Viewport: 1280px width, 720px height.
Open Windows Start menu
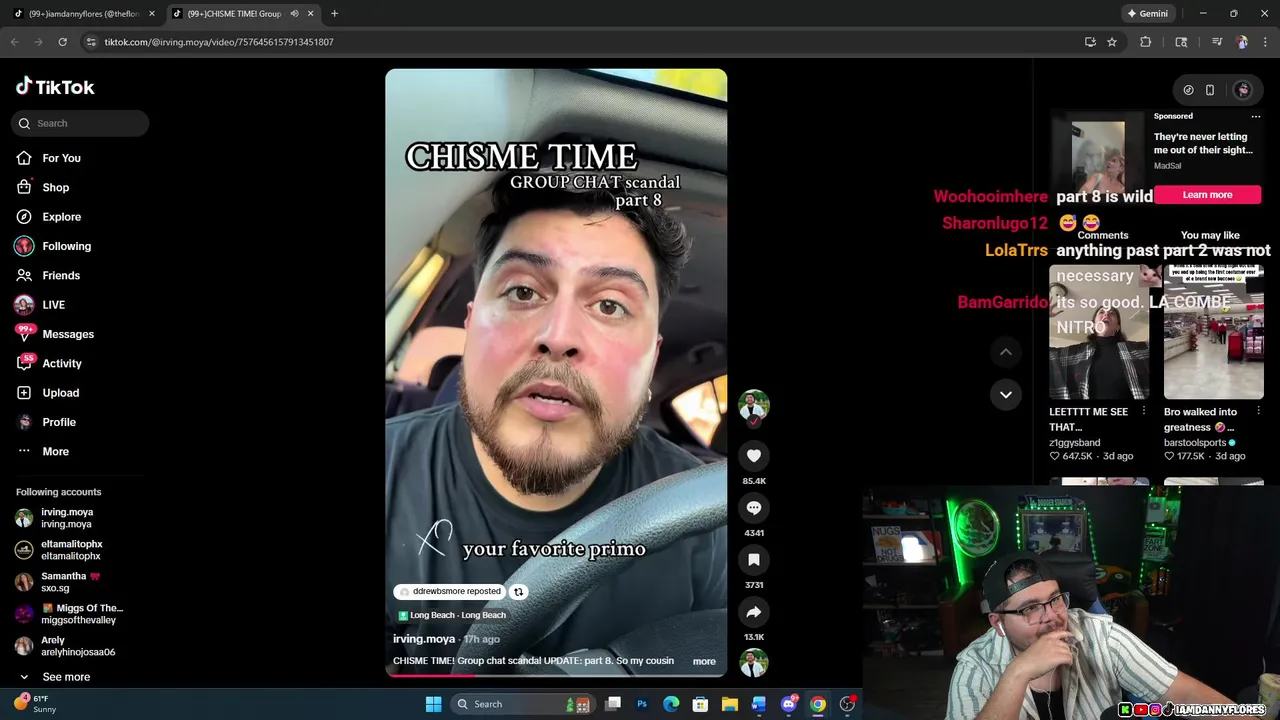433,704
